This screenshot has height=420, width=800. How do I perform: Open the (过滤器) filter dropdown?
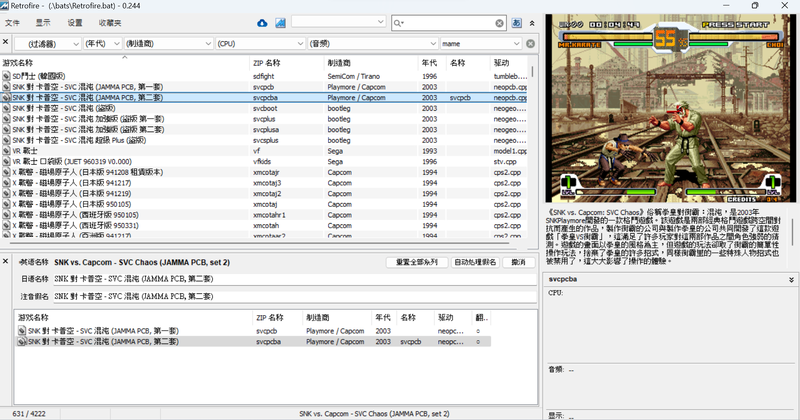pyautogui.click(x=47, y=44)
